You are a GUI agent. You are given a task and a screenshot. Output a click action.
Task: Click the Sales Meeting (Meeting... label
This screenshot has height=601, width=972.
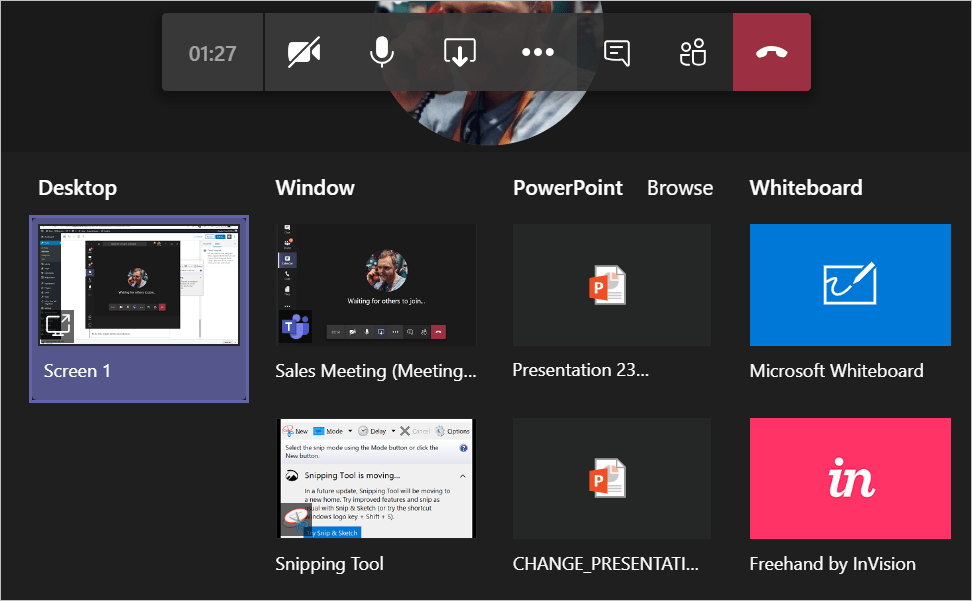tap(376, 371)
